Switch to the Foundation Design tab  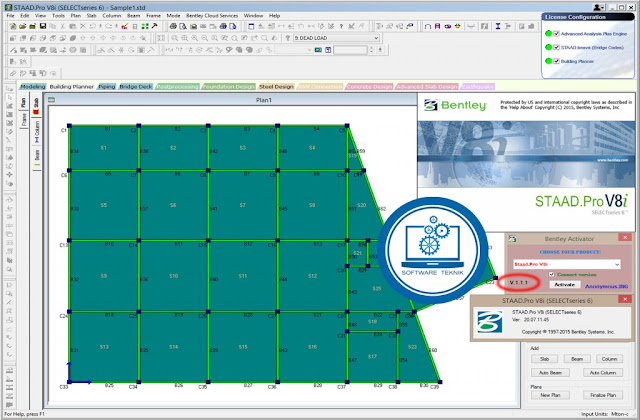[x=229, y=87]
